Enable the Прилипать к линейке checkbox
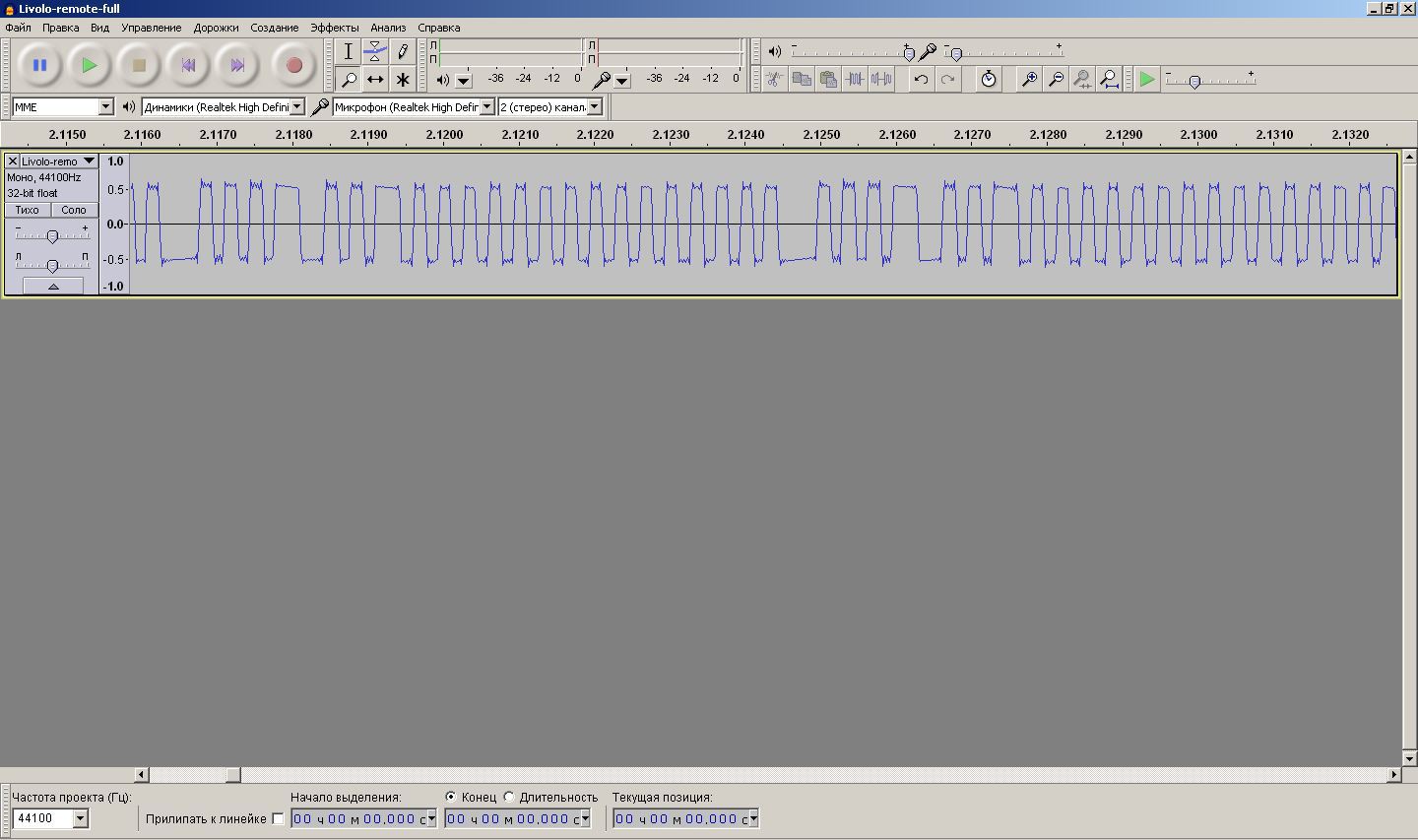 point(278,818)
